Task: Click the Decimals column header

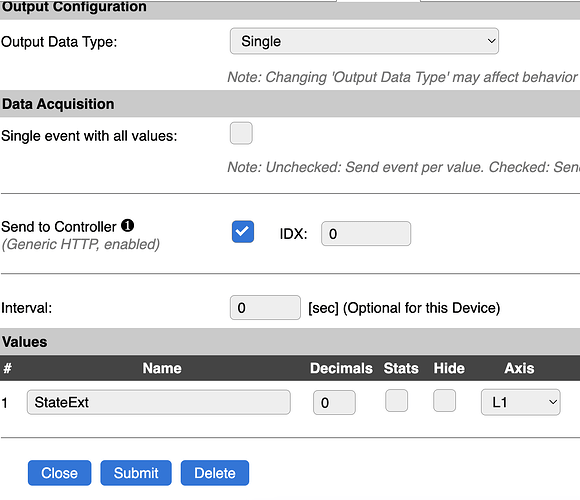Action: pyautogui.click(x=341, y=368)
